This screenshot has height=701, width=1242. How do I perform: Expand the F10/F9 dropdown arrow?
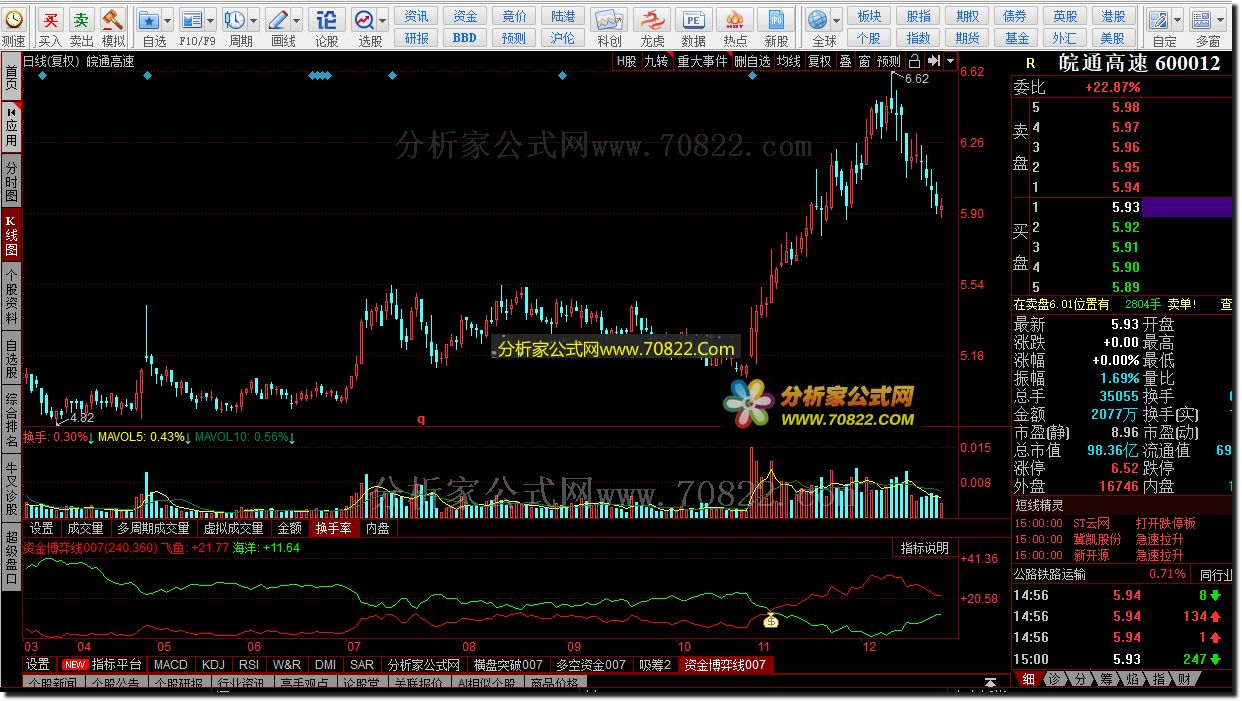210,20
